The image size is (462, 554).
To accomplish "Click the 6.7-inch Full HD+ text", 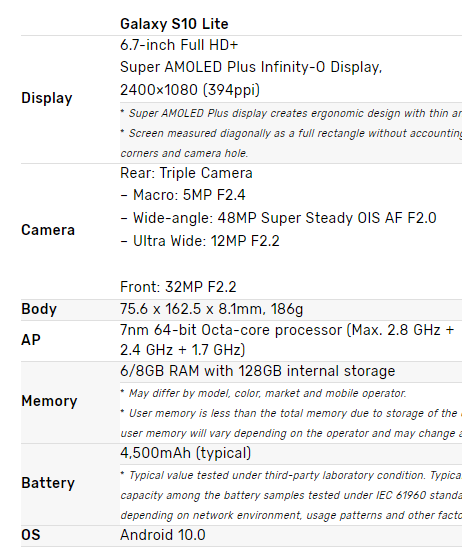I will coord(179,45).
